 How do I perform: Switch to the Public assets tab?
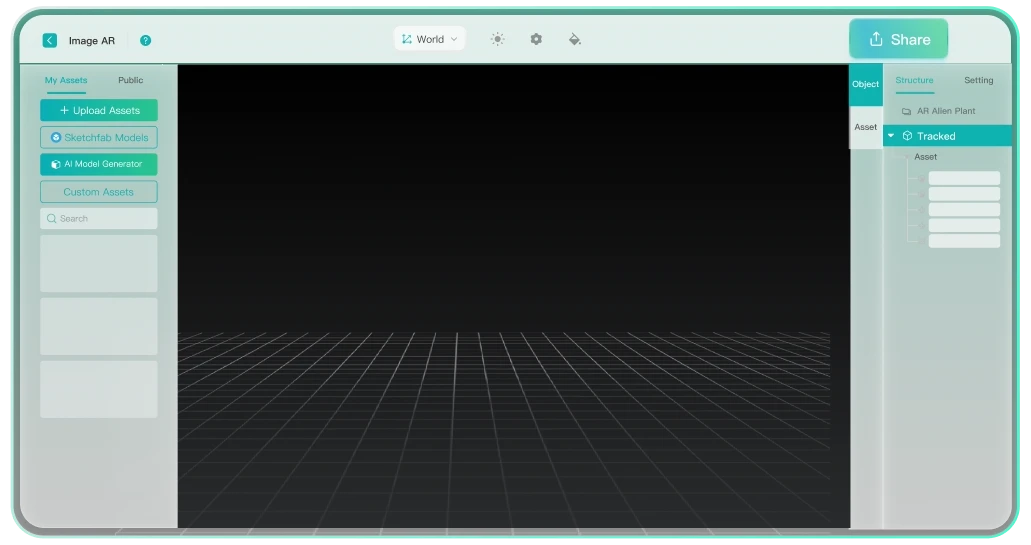tap(130, 80)
